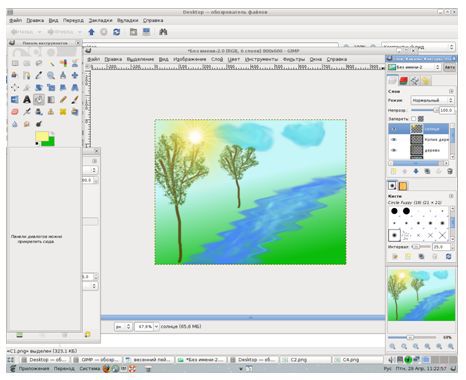Select the Ellipse Select tool
The image size is (466, 380).
(27, 63)
